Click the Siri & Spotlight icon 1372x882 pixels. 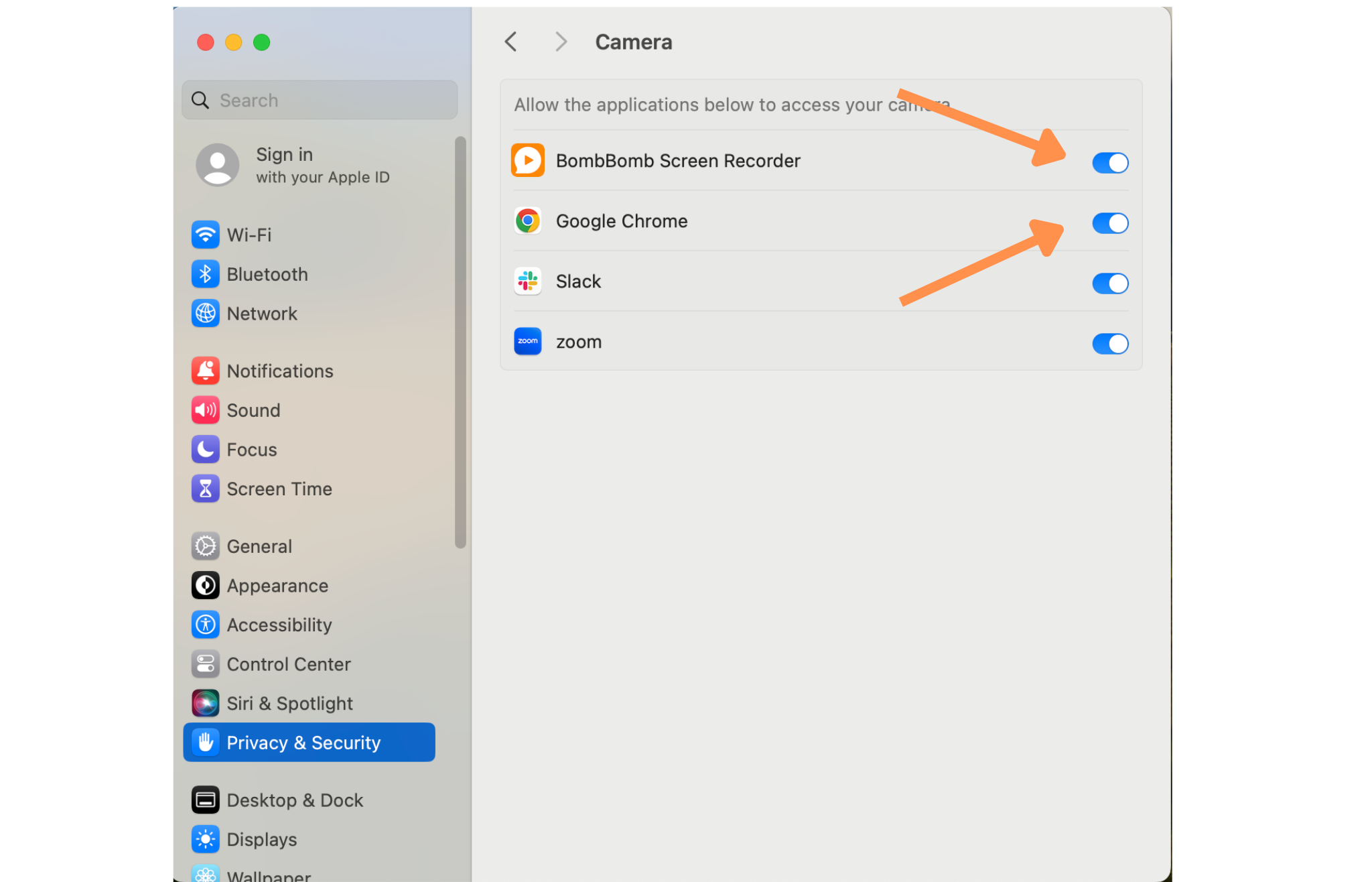pyautogui.click(x=205, y=703)
